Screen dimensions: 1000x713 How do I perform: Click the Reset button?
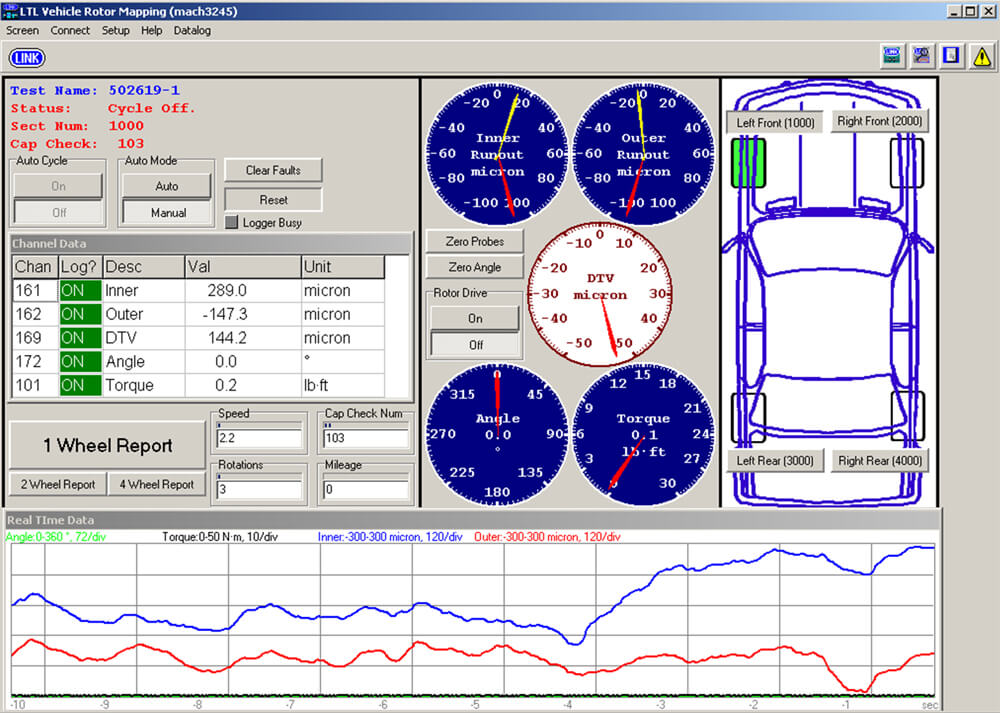pyautogui.click(x=273, y=200)
